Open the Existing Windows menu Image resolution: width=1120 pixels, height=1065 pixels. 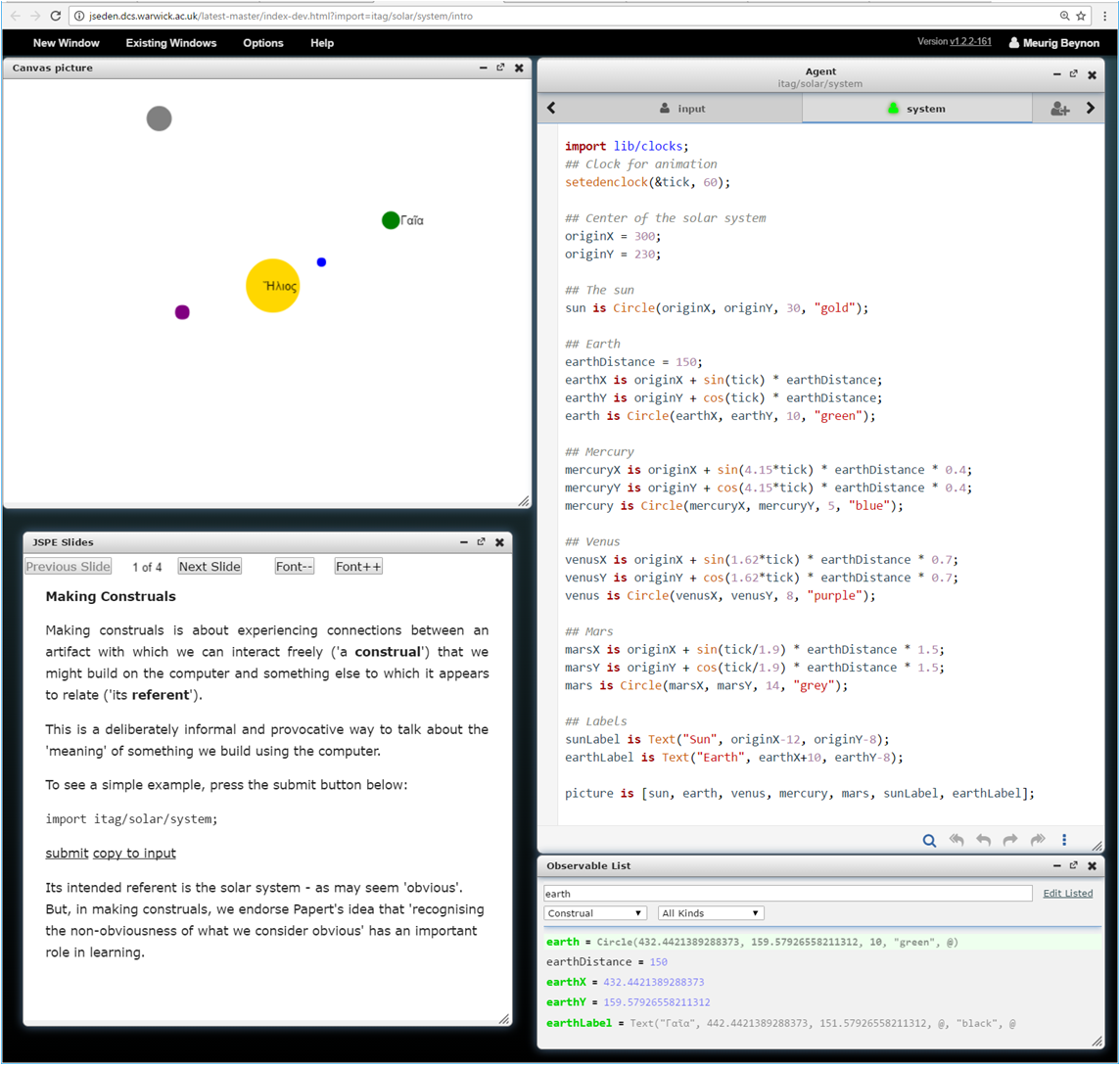(171, 43)
